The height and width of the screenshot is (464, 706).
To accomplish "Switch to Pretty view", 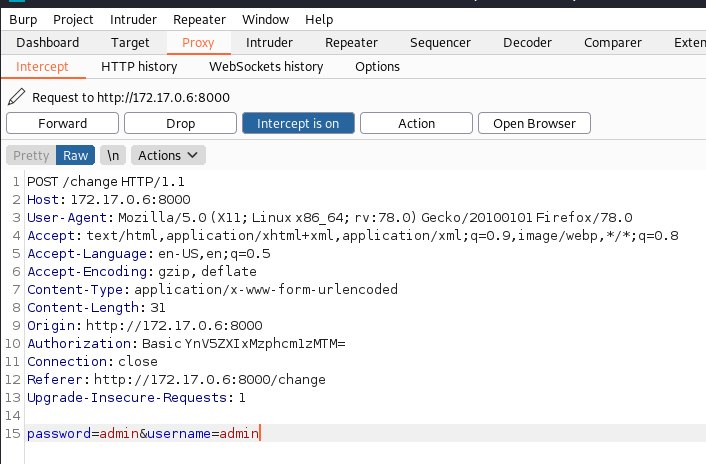I will tap(31, 155).
